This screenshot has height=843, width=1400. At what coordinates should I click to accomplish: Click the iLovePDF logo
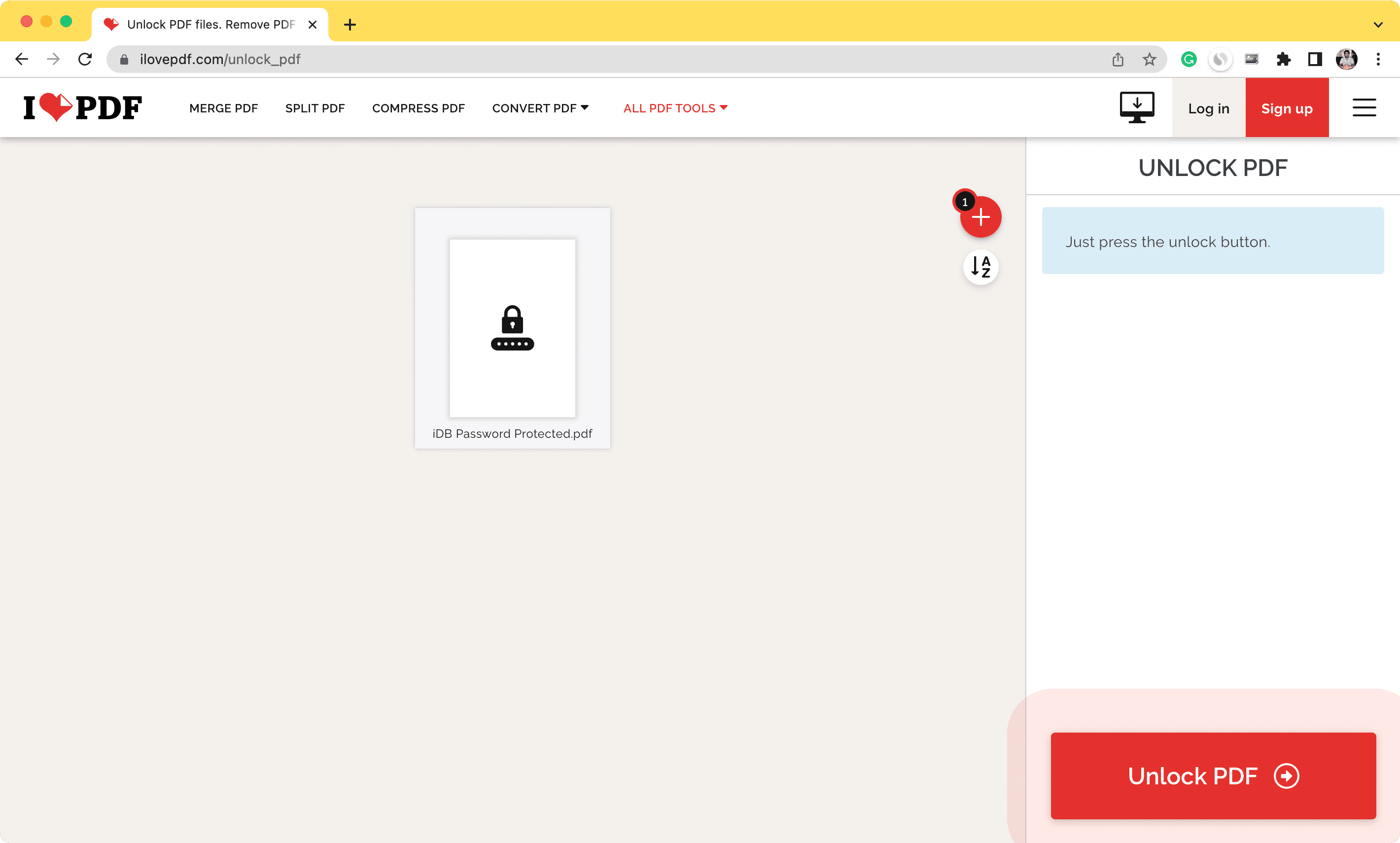tap(82, 107)
